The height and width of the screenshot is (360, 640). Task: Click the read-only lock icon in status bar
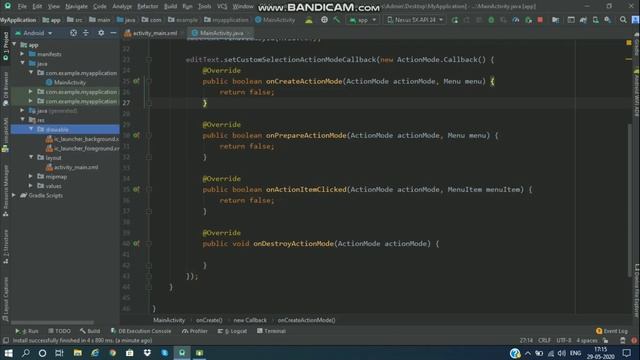606,340
